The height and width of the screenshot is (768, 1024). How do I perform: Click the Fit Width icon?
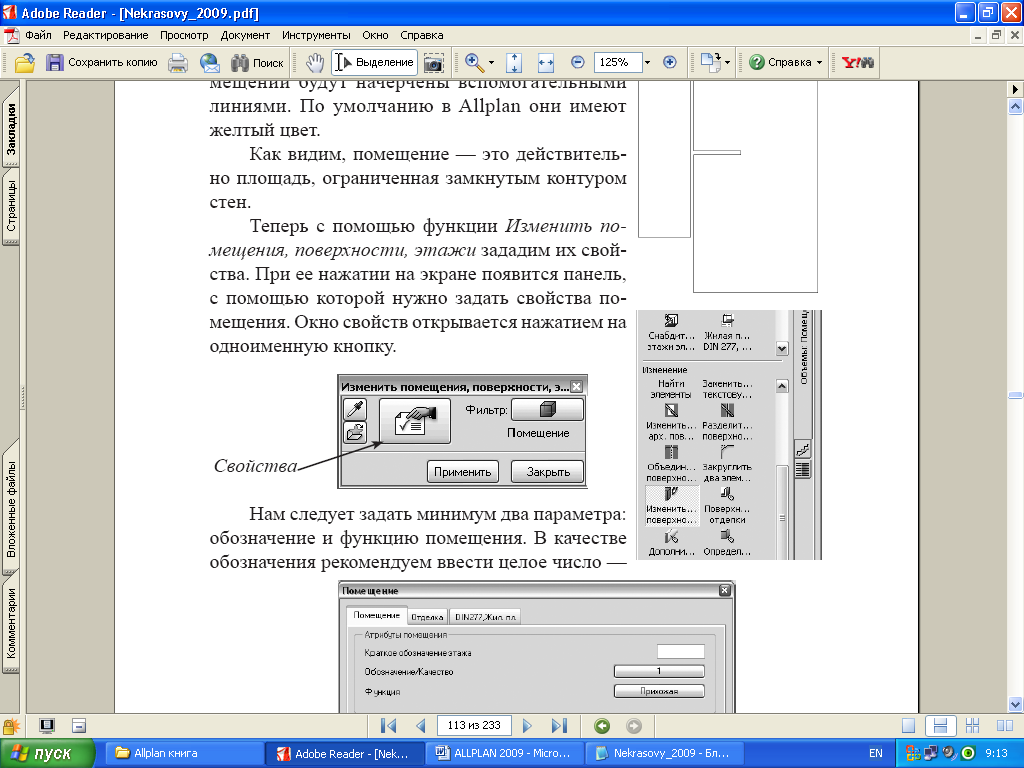(x=545, y=63)
